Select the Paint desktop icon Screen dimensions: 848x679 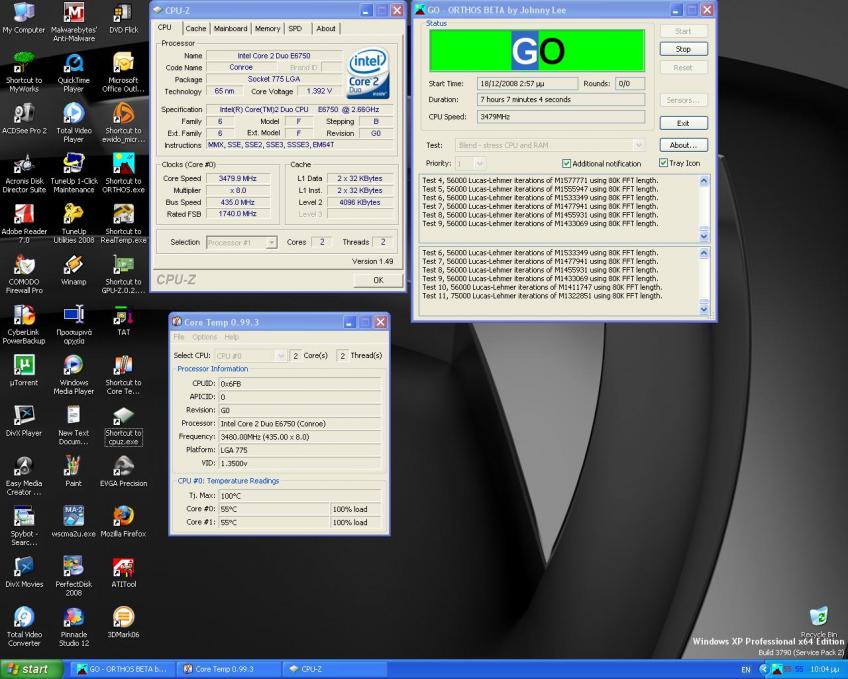(x=74, y=471)
